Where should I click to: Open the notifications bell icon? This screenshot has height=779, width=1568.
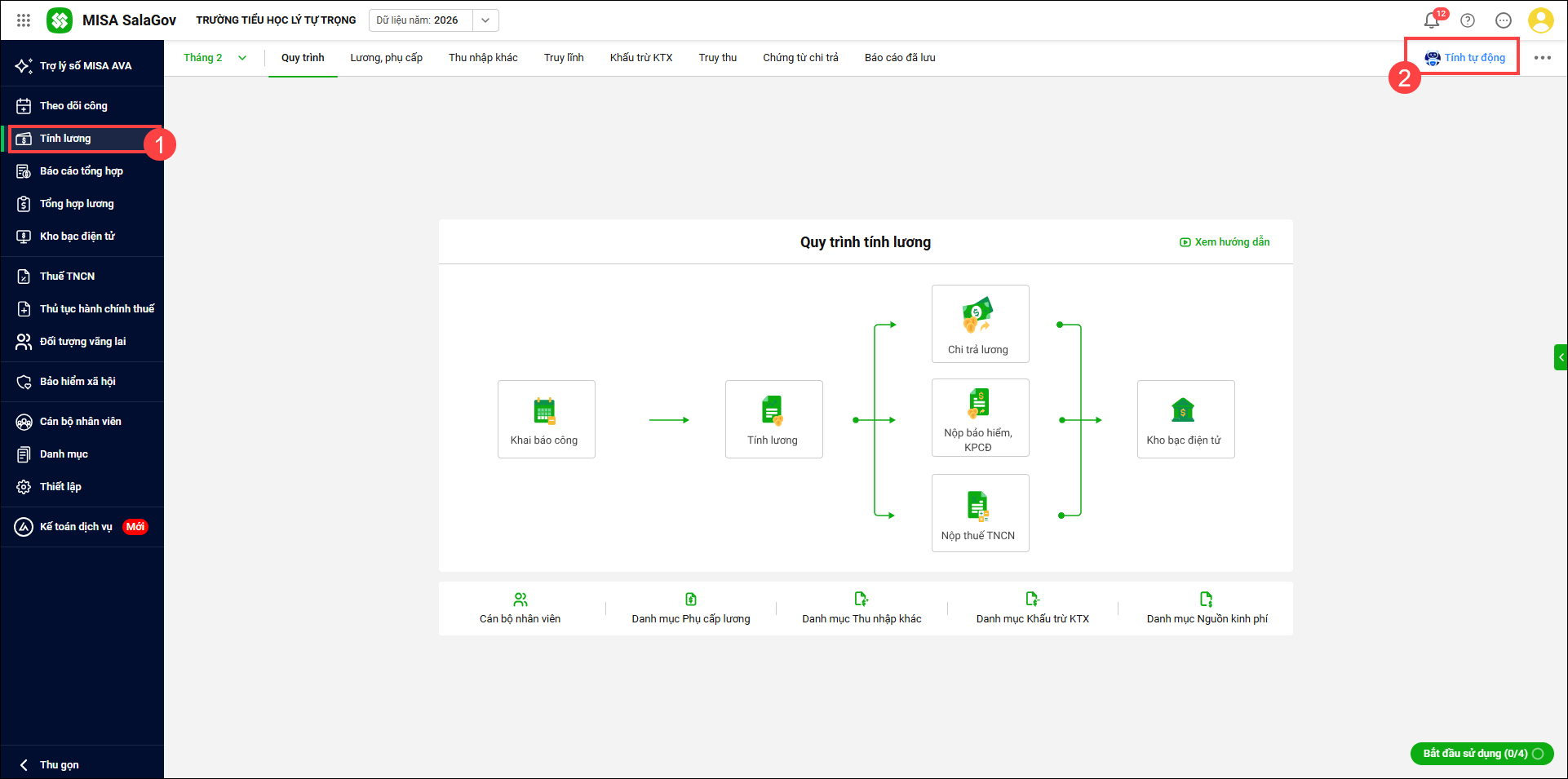[x=1431, y=20]
